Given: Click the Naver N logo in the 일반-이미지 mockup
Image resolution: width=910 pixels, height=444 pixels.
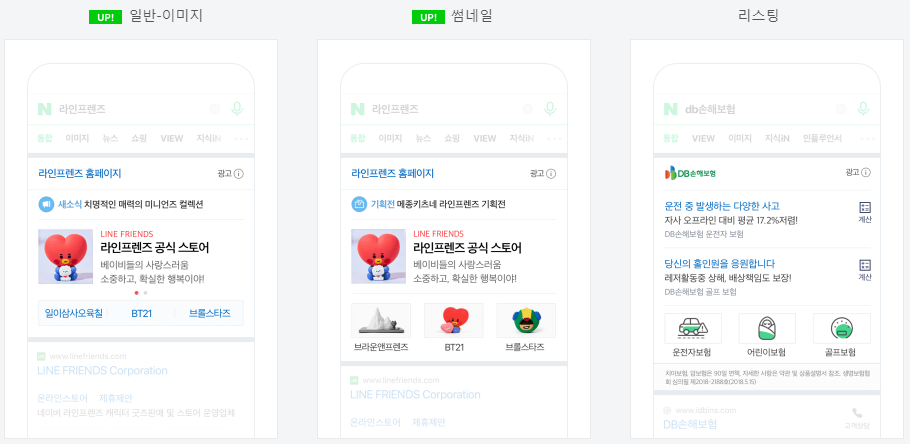Looking at the screenshot, I should click(45, 109).
